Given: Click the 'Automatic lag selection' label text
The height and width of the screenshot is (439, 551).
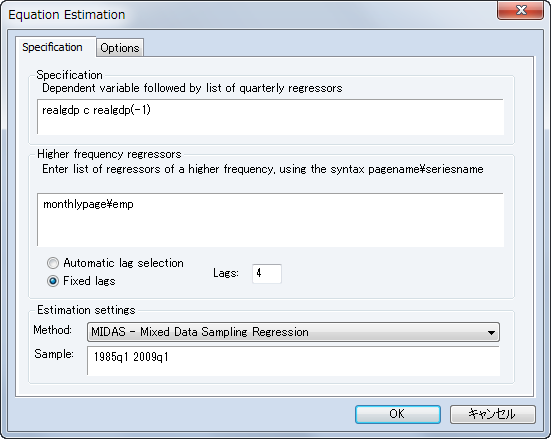Looking at the screenshot, I should pos(123,263).
